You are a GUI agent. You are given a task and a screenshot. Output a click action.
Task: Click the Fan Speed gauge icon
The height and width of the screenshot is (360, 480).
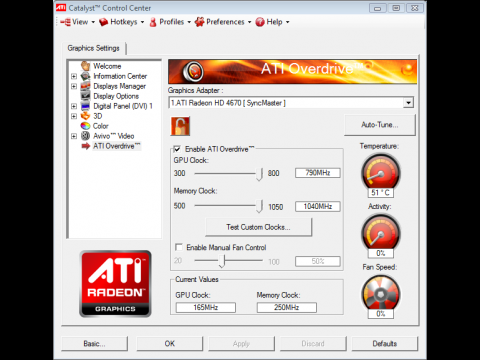(x=381, y=293)
